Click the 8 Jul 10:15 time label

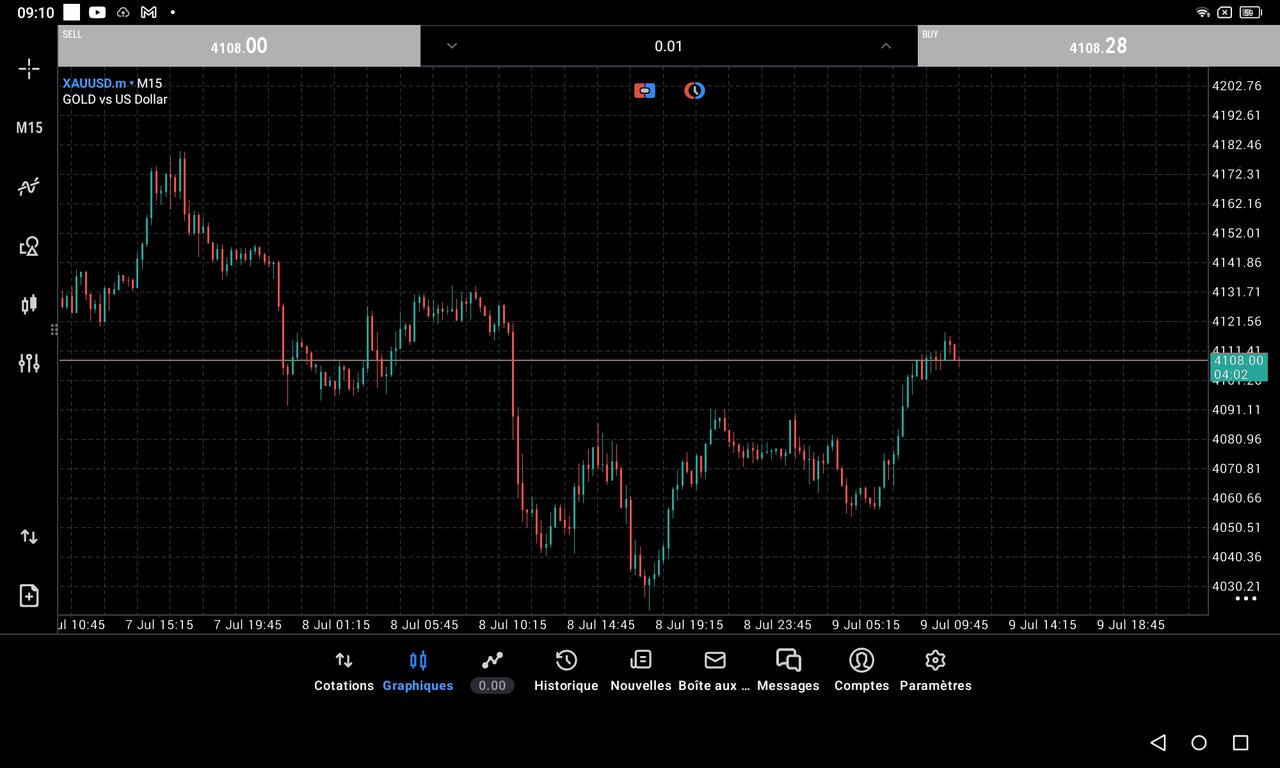click(x=512, y=625)
